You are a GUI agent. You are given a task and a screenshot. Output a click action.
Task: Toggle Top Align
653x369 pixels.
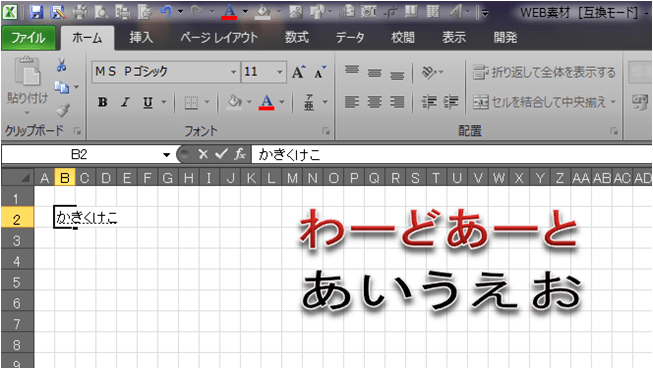pos(352,70)
